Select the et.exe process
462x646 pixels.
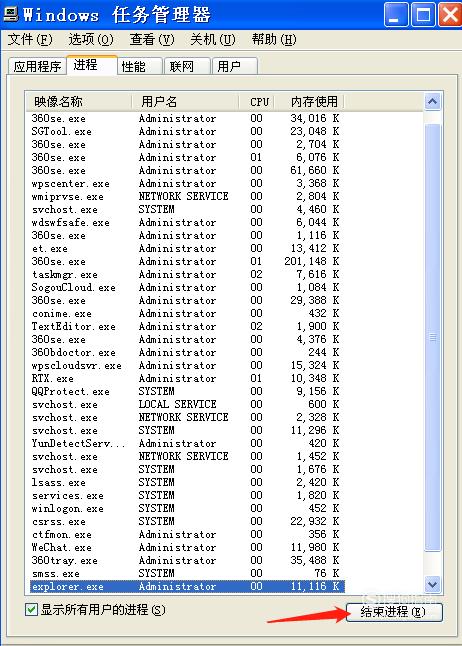click(x=187, y=248)
